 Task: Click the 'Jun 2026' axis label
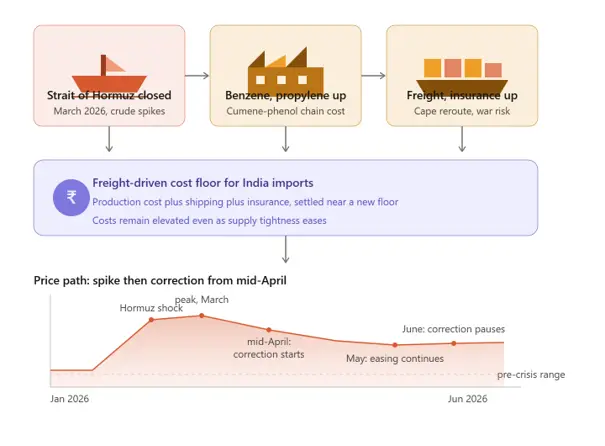(468, 399)
